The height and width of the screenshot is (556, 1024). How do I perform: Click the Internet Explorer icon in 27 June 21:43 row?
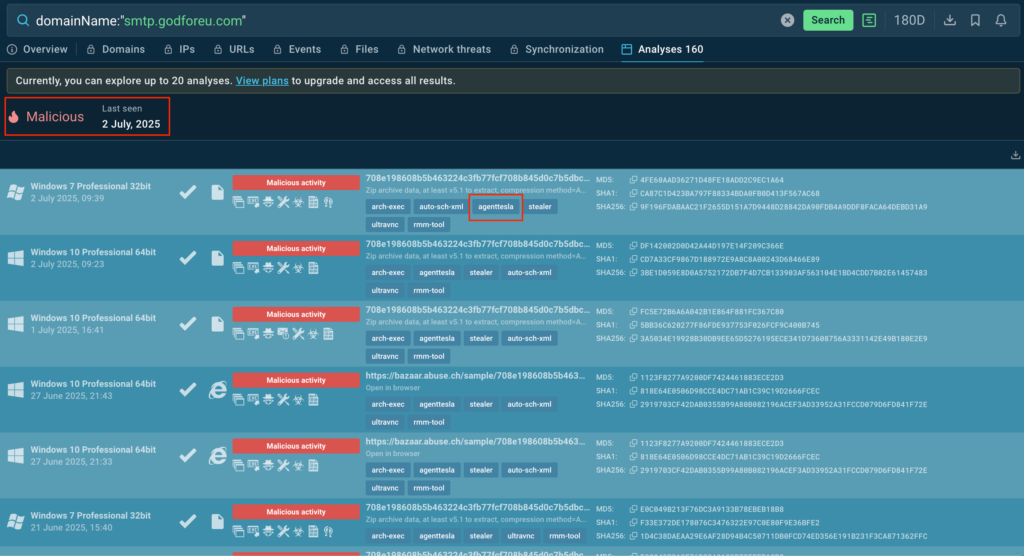point(217,390)
